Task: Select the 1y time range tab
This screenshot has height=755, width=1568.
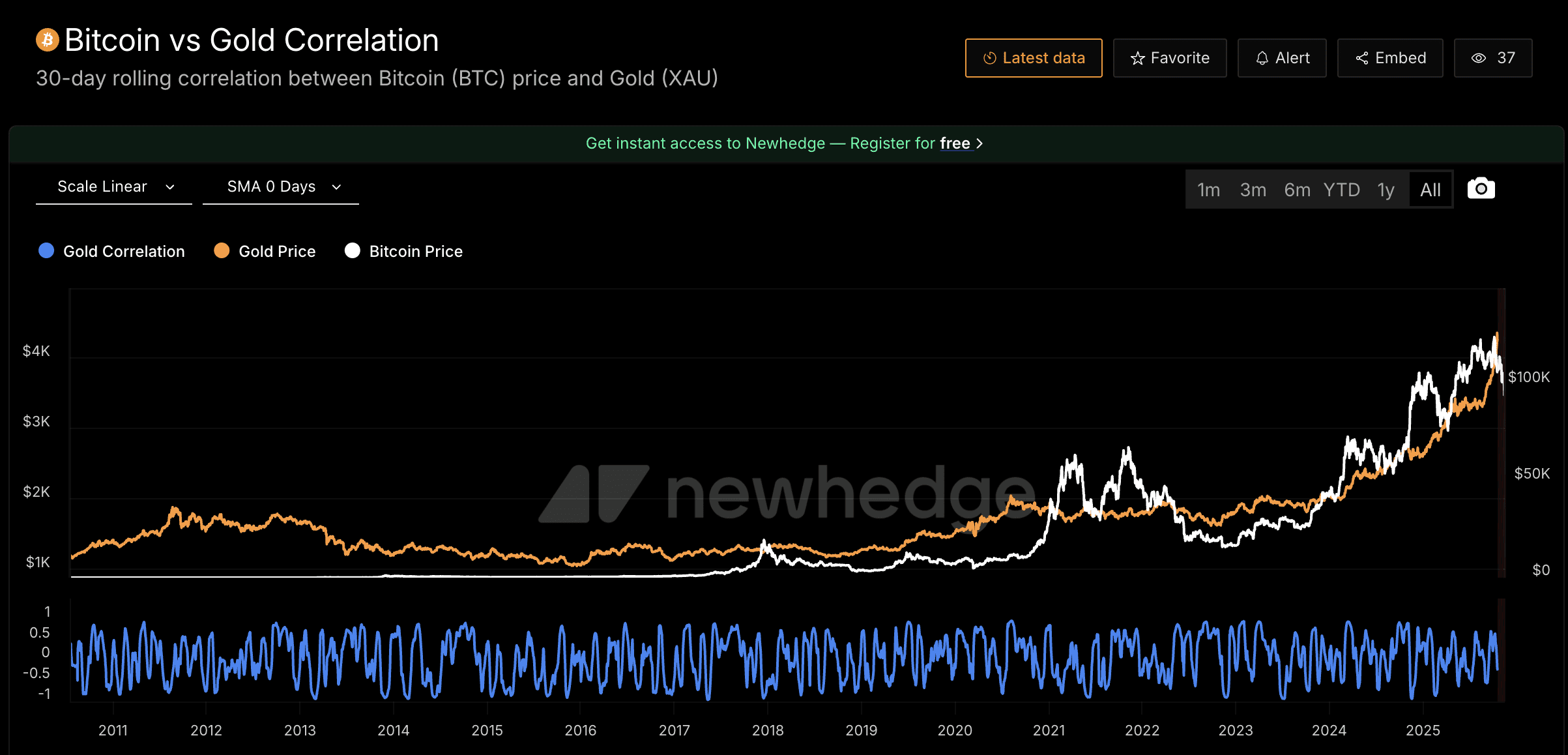Action: tap(1386, 190)
